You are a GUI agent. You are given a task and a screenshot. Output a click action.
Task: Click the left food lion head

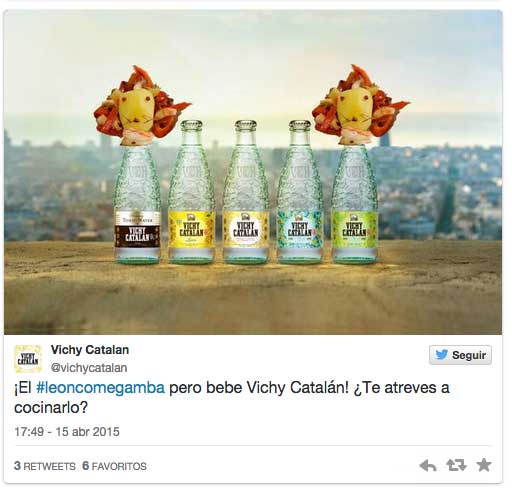[140, 105]
